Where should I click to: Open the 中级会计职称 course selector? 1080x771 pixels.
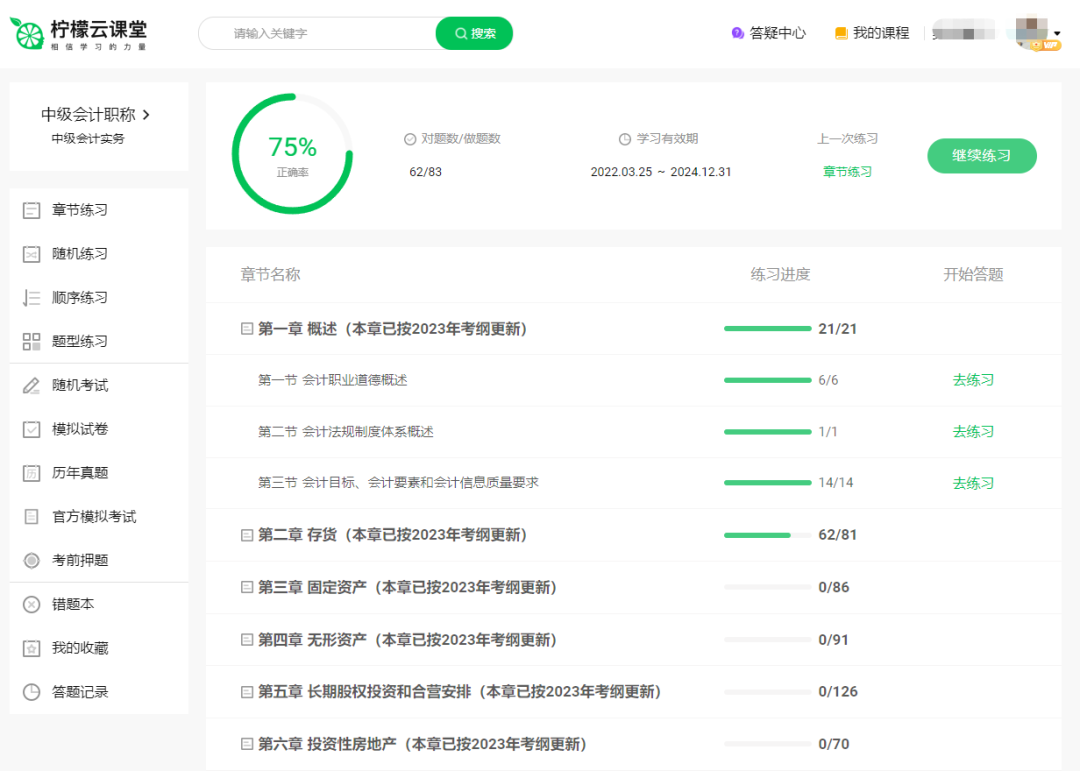[95, 114]
